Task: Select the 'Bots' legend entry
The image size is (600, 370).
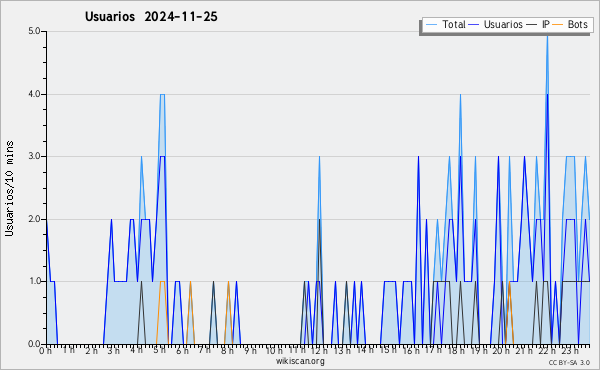Action: coord(570,24)
